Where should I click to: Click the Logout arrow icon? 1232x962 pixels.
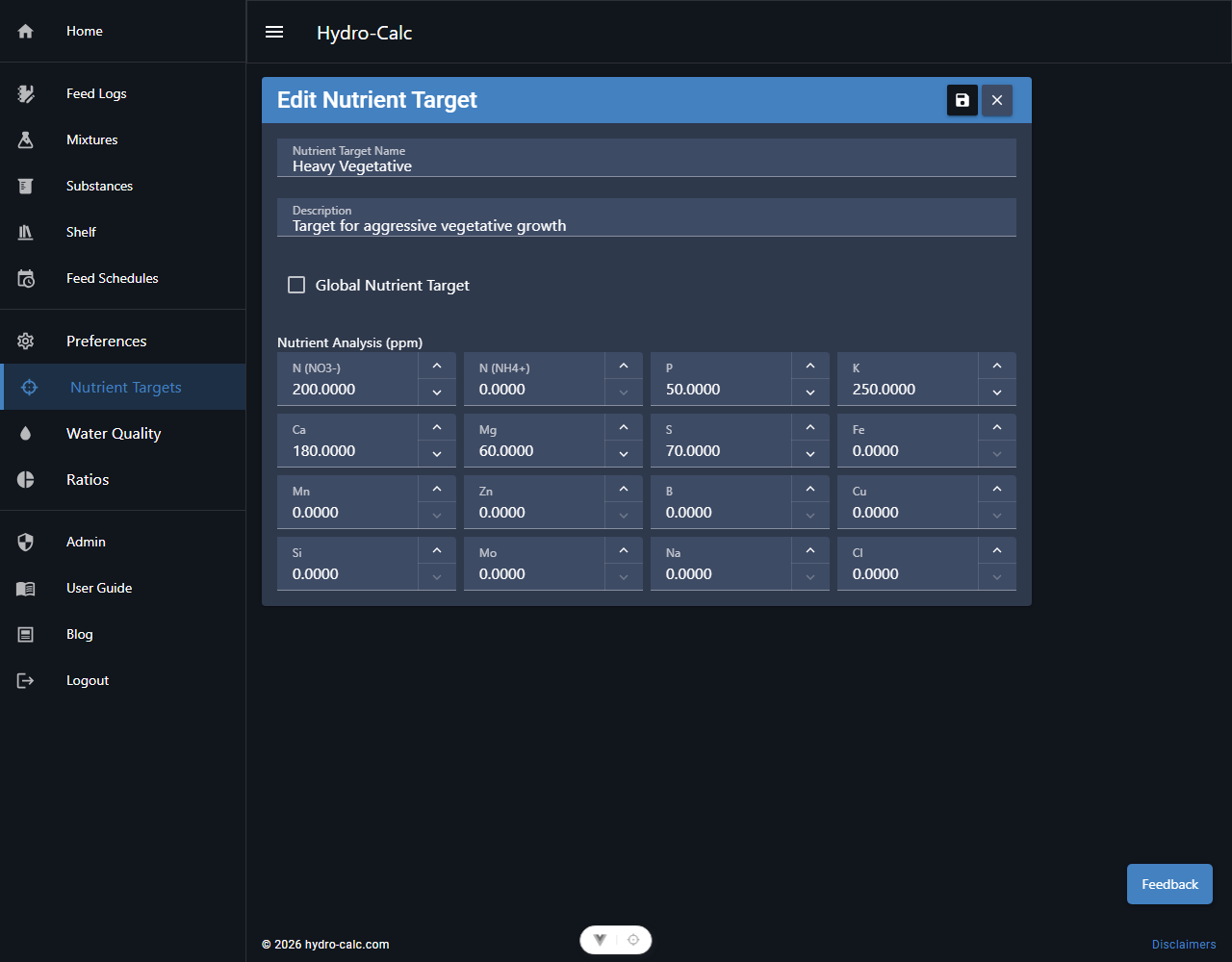point(26,680)
